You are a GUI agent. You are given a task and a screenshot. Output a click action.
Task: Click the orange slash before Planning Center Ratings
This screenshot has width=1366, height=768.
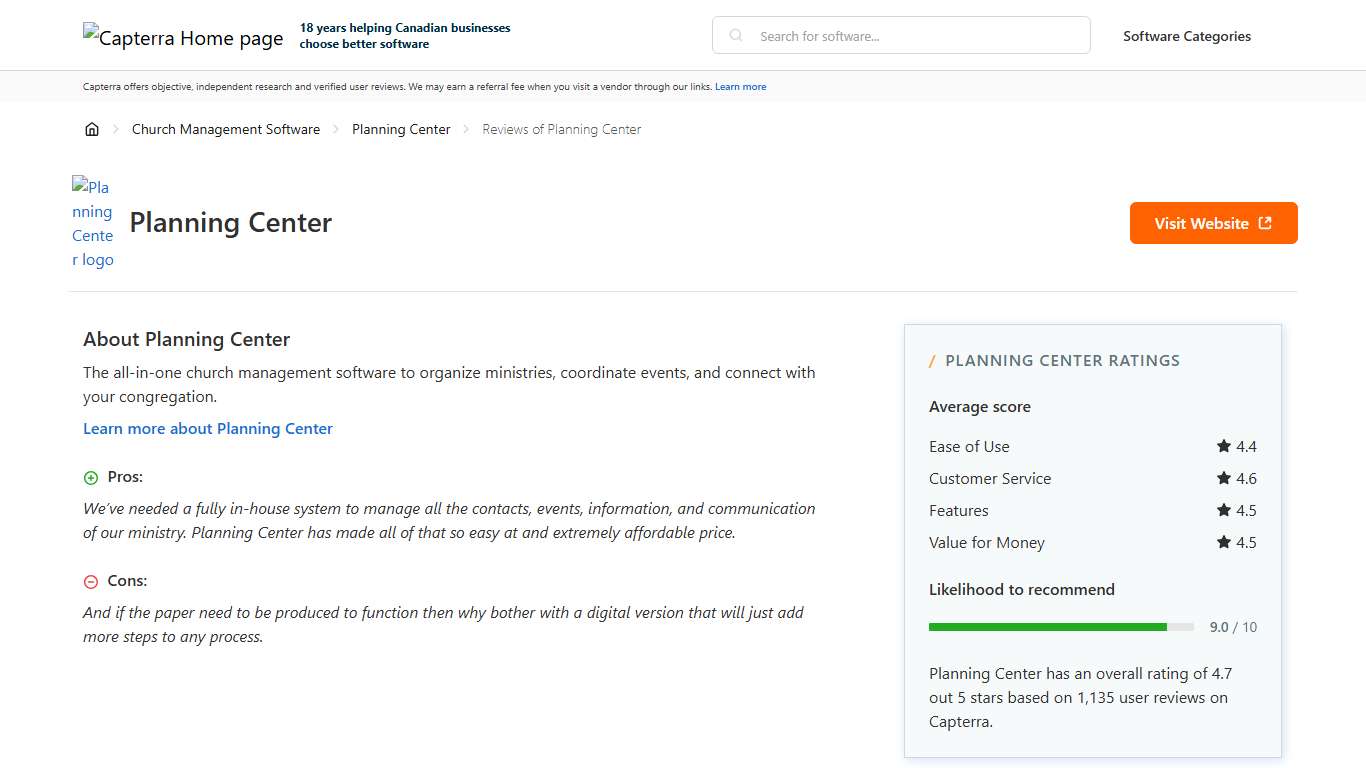(x=933, y=360)
